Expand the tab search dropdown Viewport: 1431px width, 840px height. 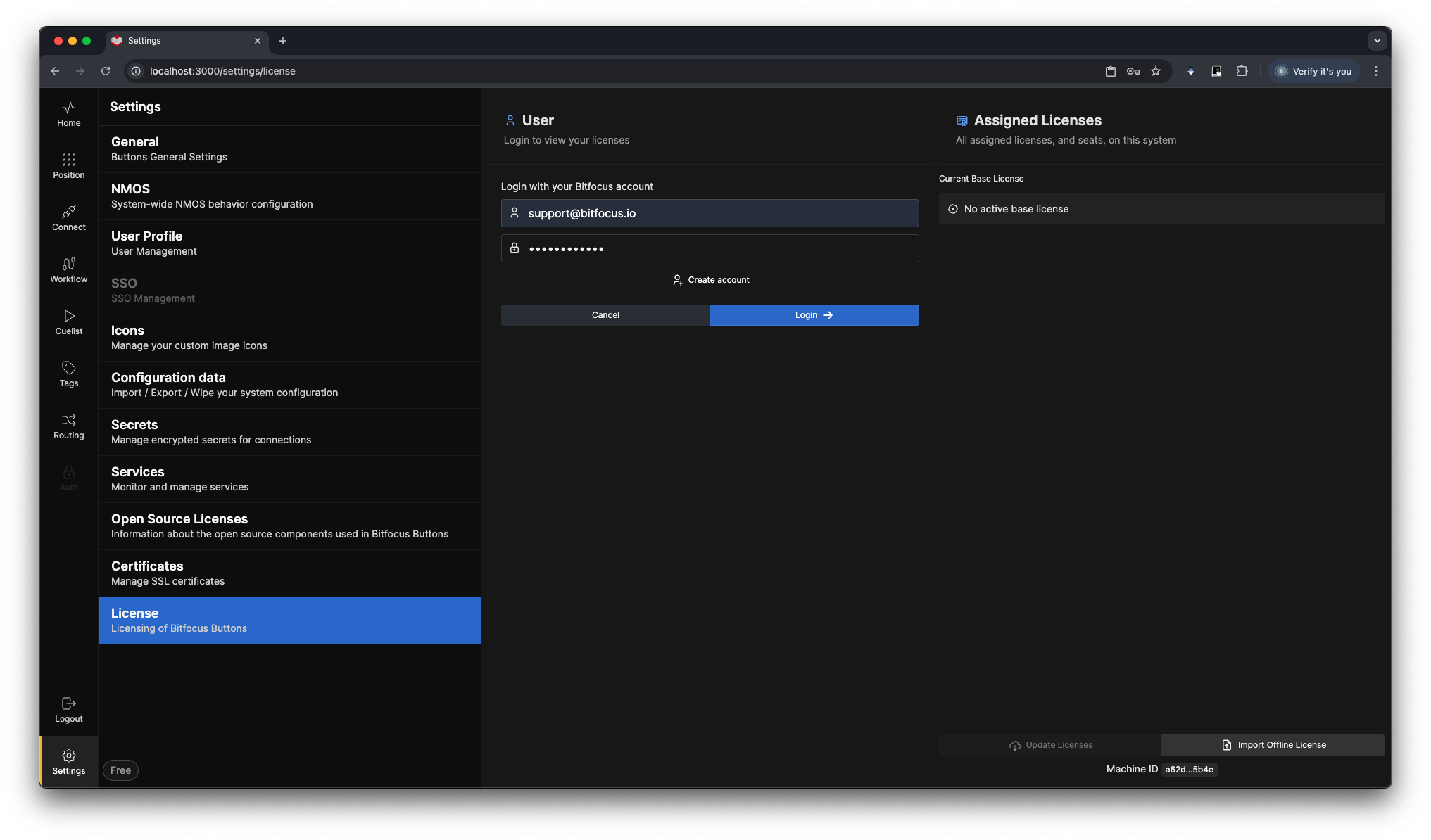[1378, 41]
